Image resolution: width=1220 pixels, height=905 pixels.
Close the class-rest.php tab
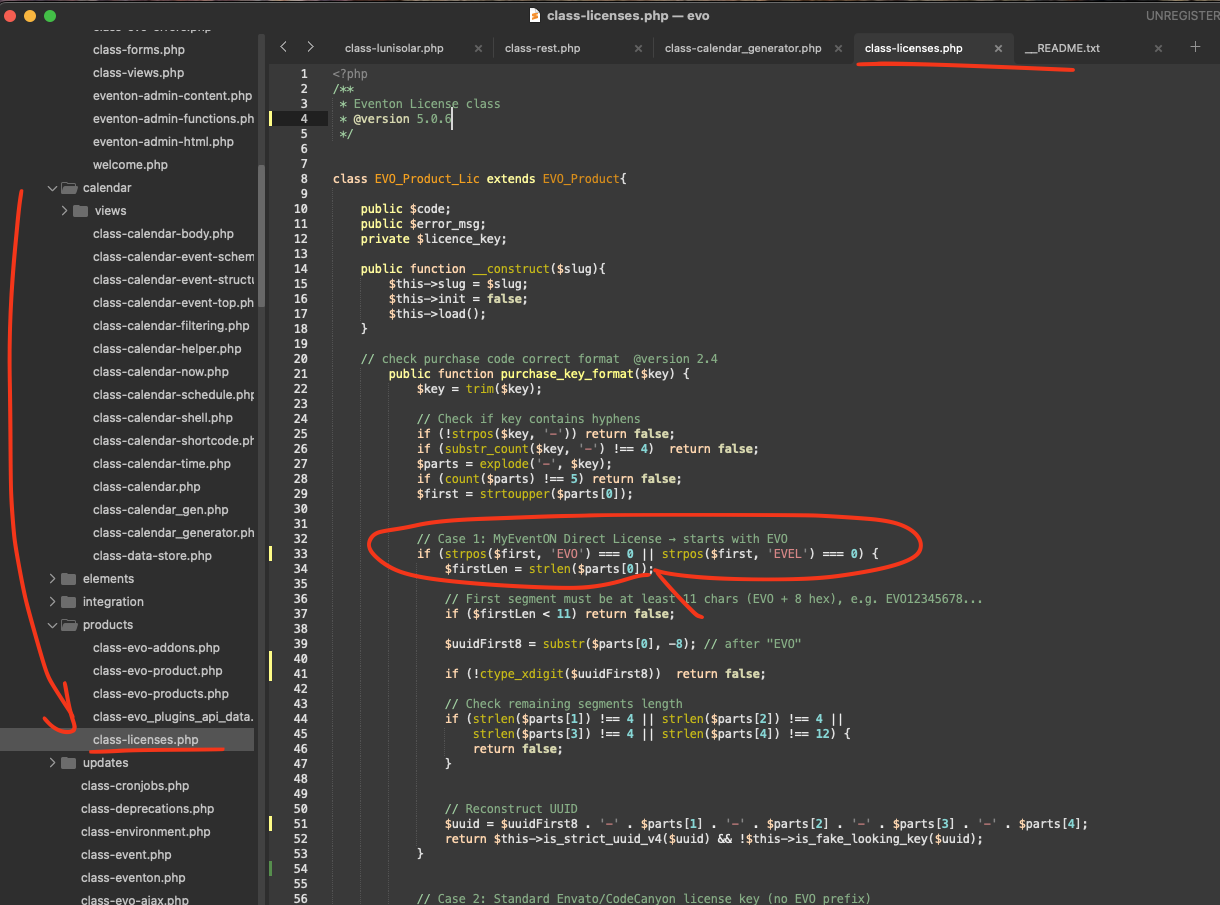[x=638, y=48]
